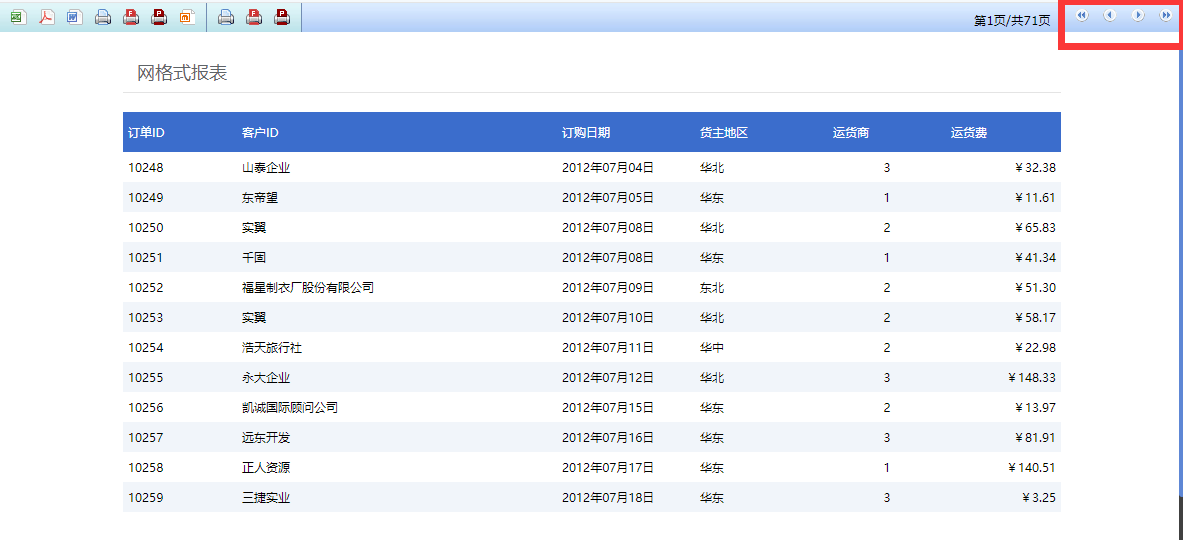
Task: Export the report to Excel
Action: point(18,17)
